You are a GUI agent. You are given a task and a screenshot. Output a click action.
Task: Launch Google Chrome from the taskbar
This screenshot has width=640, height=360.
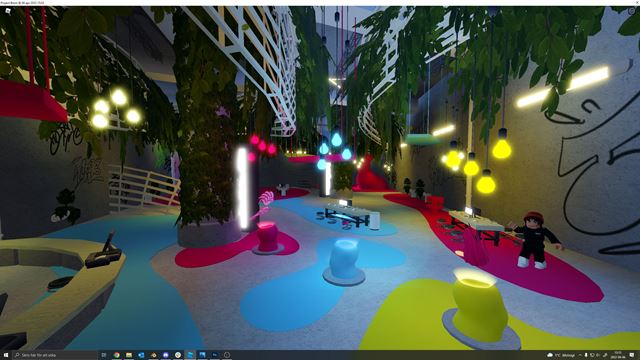117,355
